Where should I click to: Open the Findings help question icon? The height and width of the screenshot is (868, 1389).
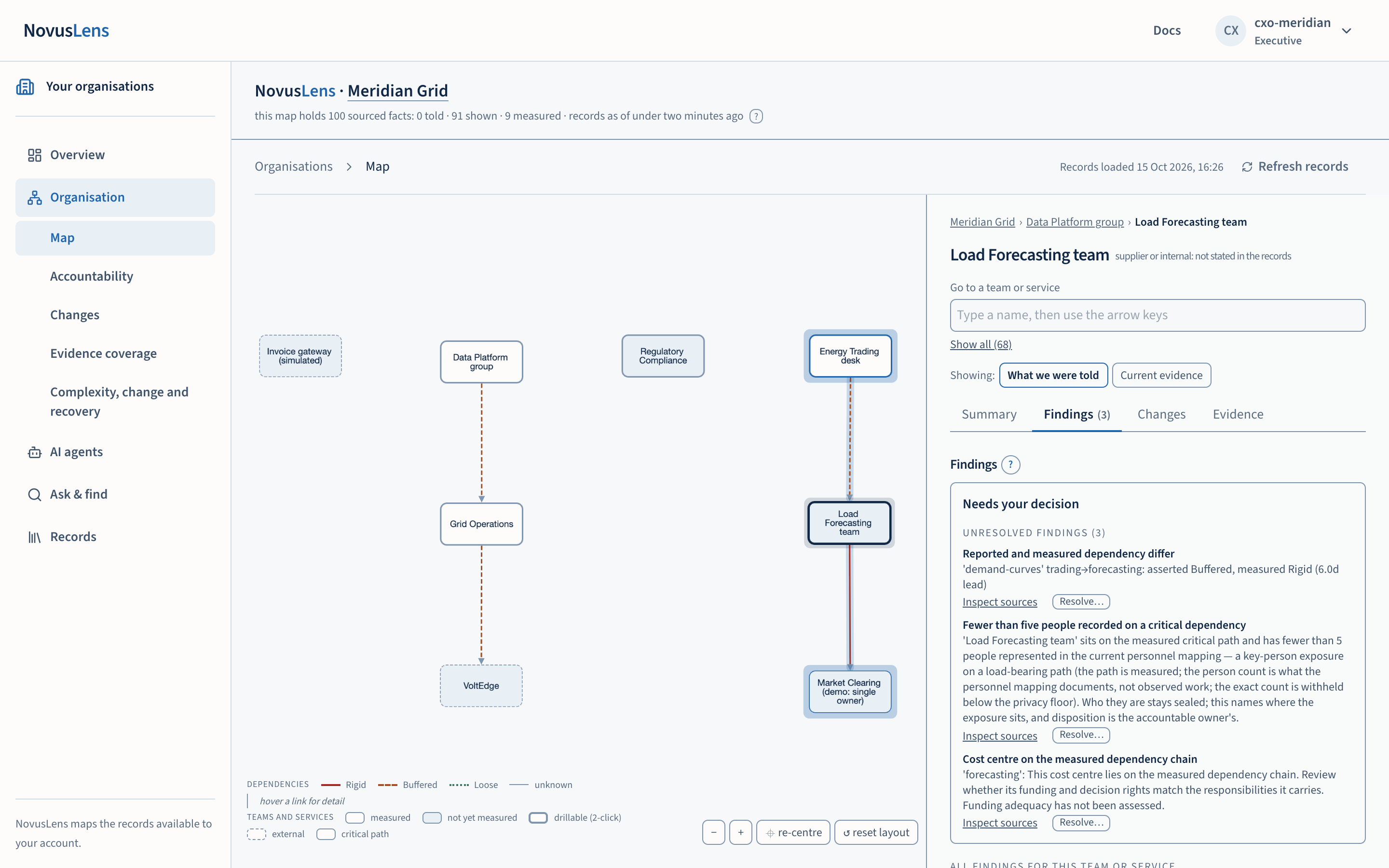pyautogui.click(x=1011, y=464)
